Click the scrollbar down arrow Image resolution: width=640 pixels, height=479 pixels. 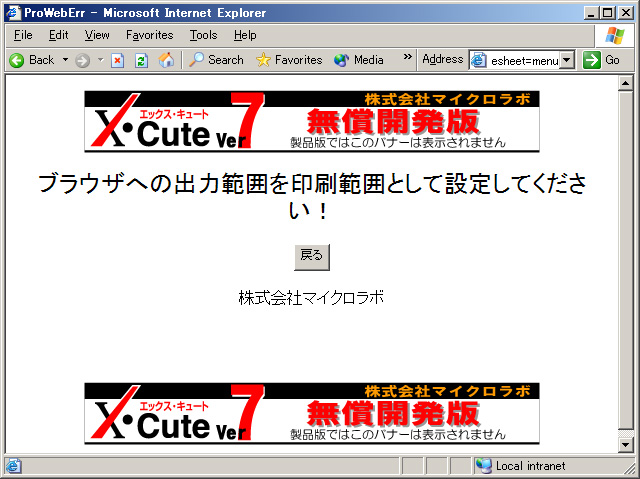[625, 444]
